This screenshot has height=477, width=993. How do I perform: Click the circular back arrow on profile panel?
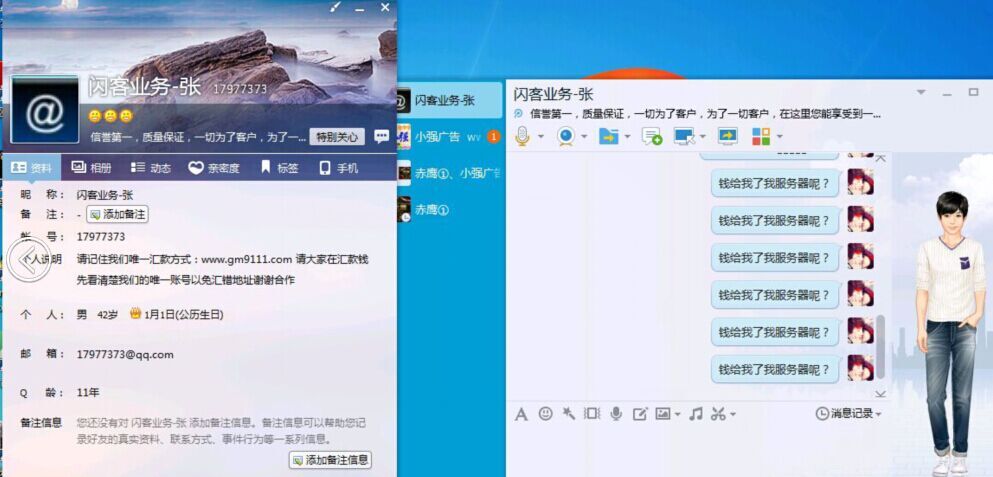pos(29,261)
